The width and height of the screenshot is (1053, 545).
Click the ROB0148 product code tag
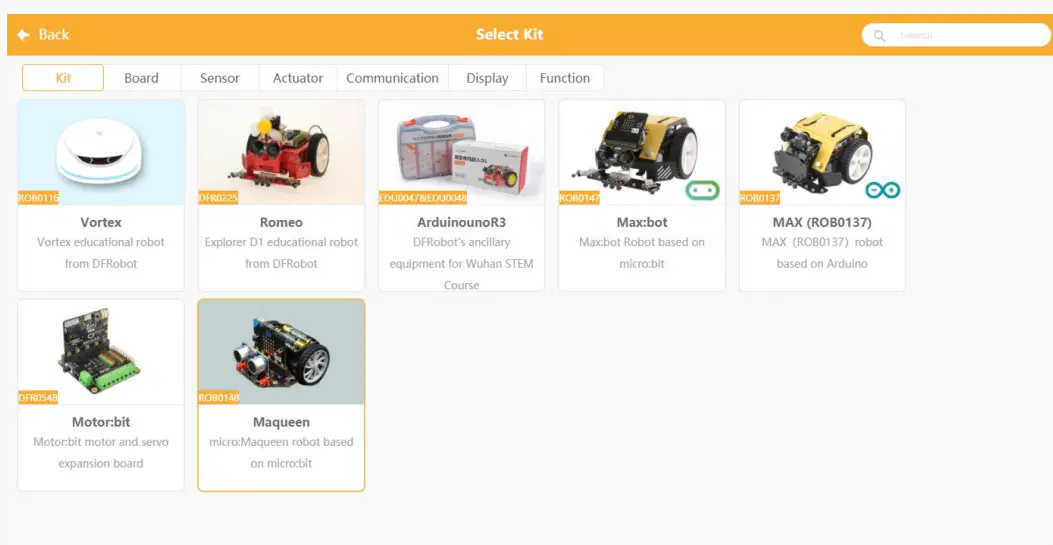coord(219,398)
